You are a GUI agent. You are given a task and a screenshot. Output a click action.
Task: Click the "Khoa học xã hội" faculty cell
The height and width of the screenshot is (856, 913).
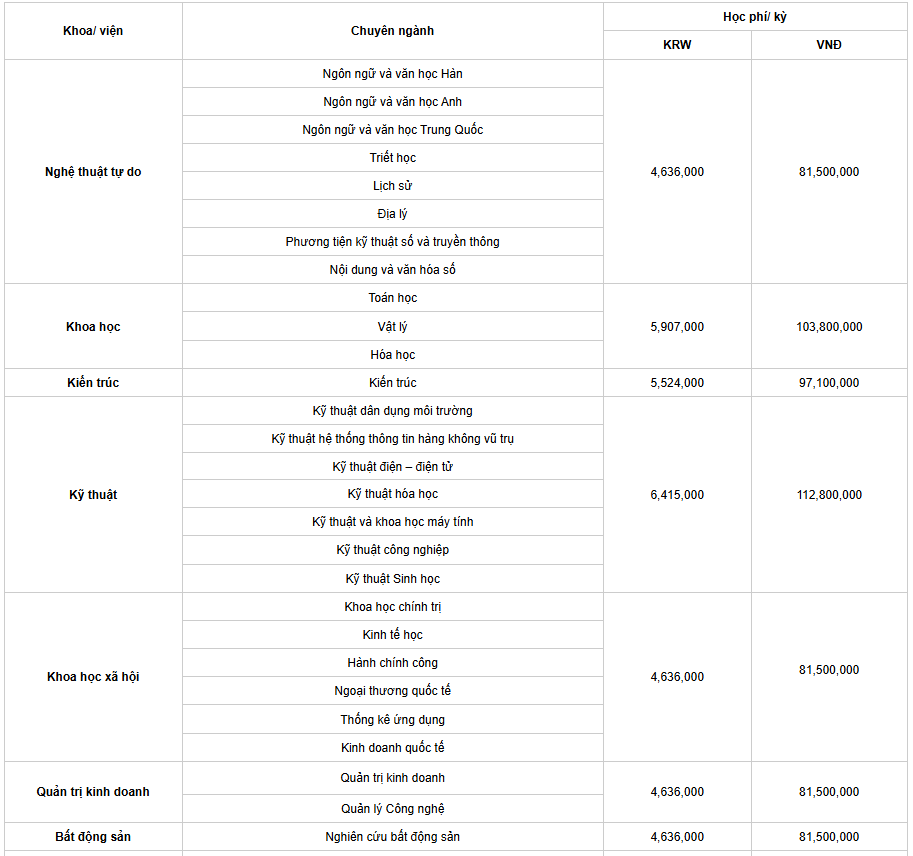tap(93, 677)
